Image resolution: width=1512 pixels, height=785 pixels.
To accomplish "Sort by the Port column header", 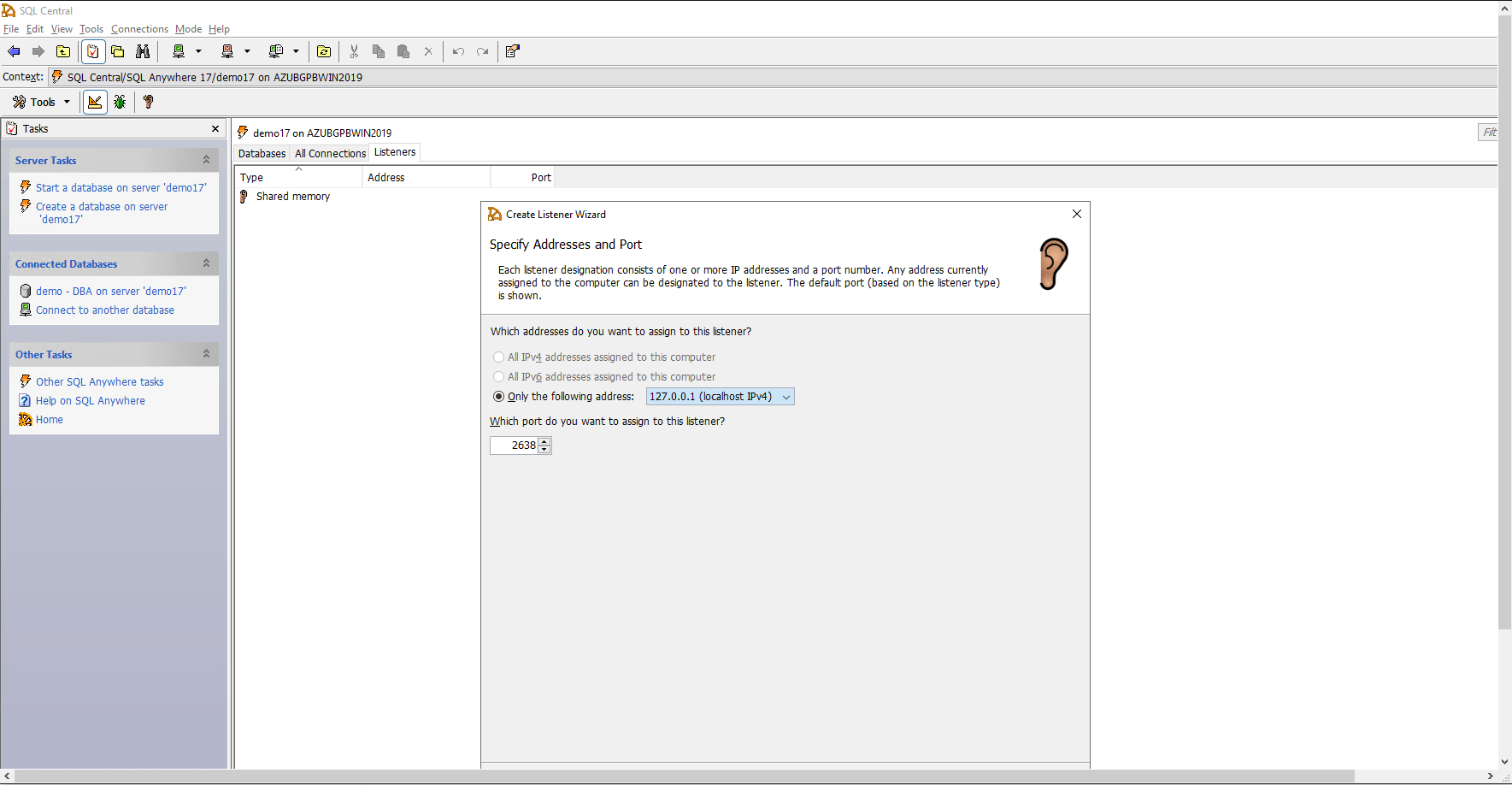I will click(522, 177).
